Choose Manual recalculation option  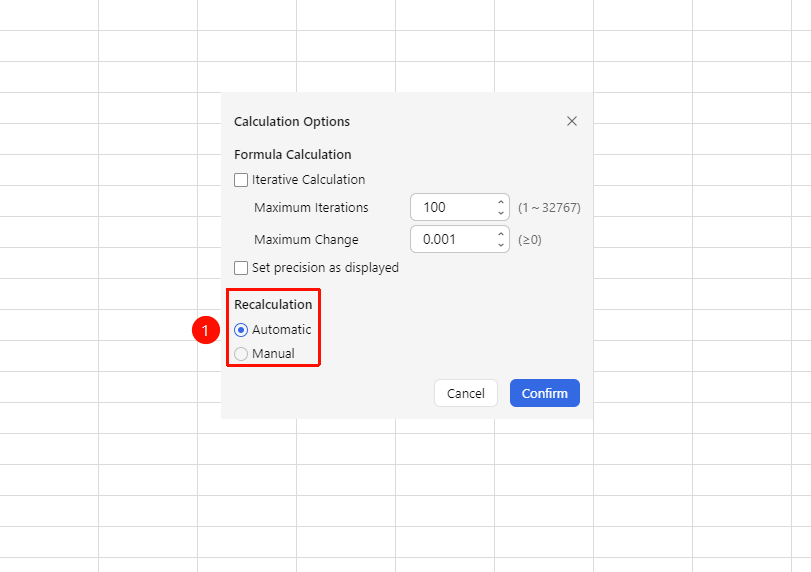241,354
